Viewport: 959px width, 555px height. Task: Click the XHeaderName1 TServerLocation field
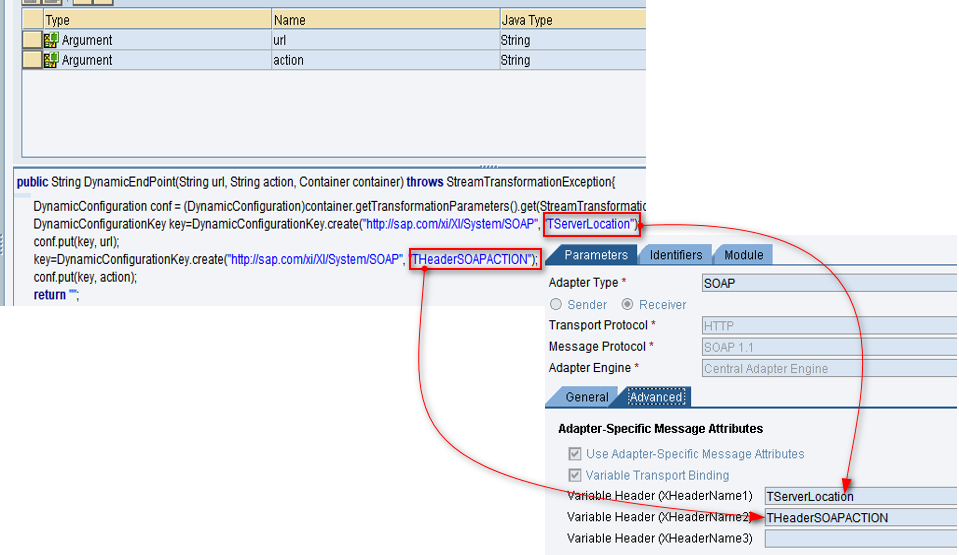pos(859,496)
